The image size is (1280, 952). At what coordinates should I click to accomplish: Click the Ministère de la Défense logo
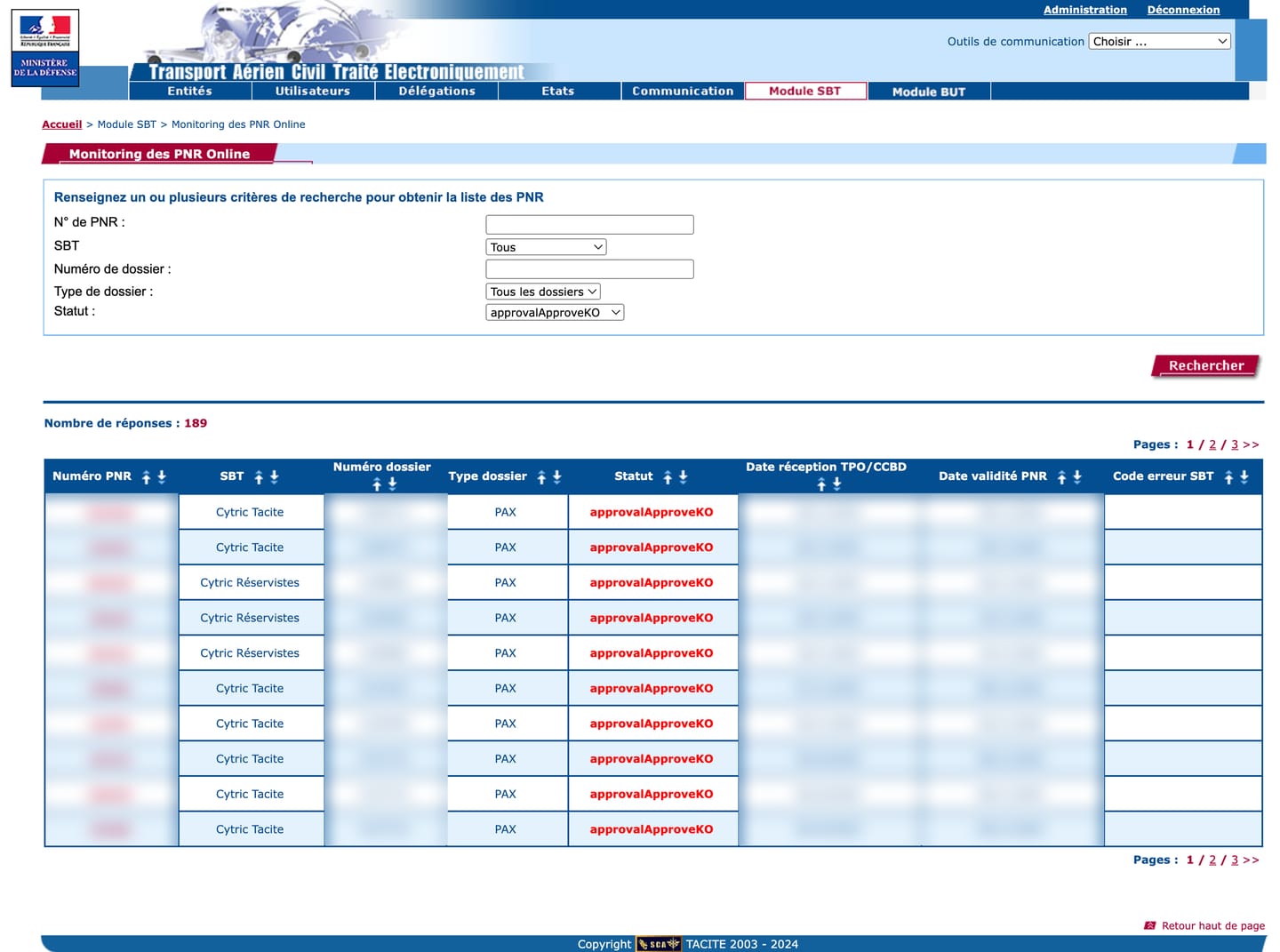[x=45, y=48]
